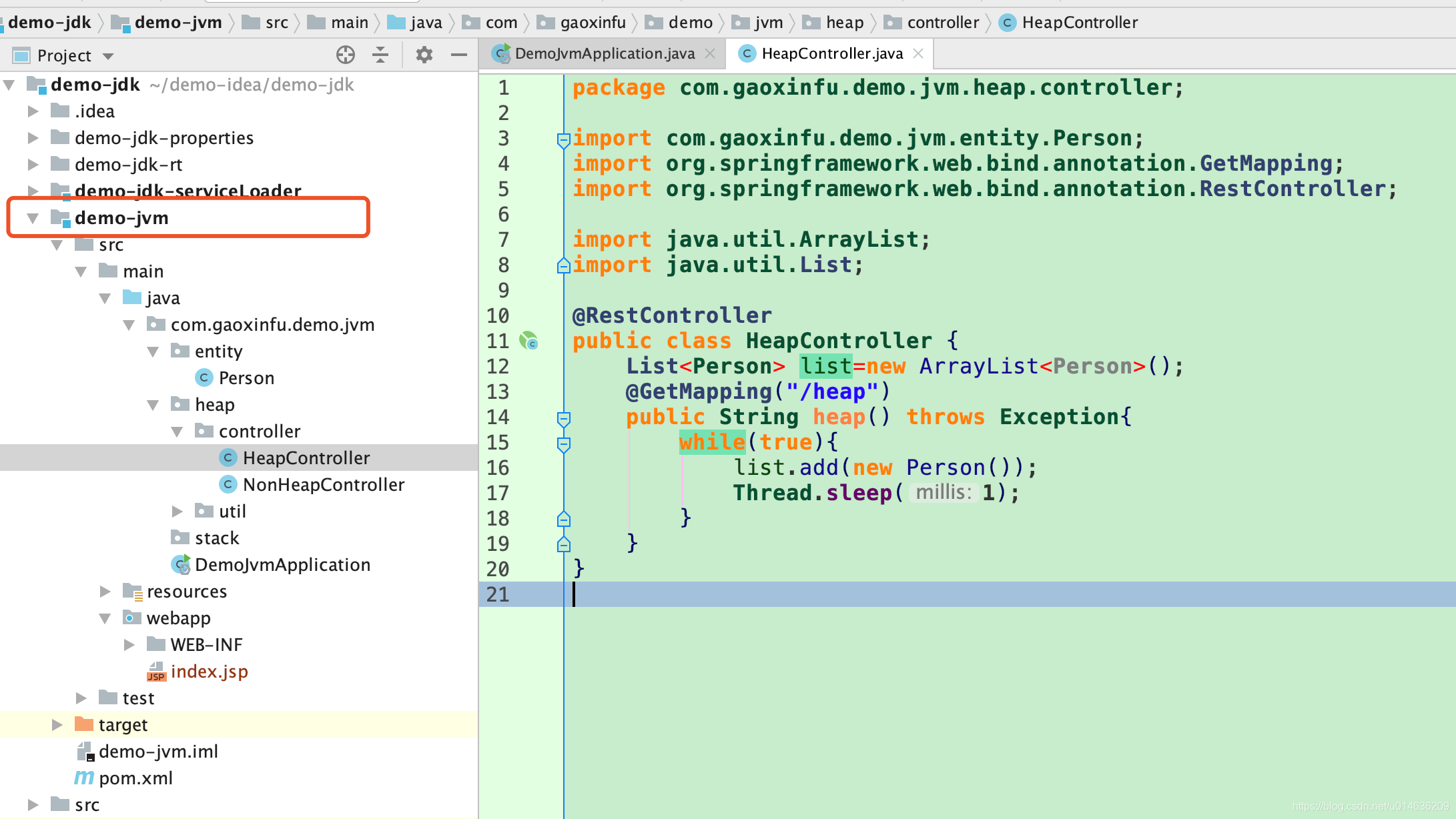Select the DemoJvmApplication.java tab

point(600,54)
